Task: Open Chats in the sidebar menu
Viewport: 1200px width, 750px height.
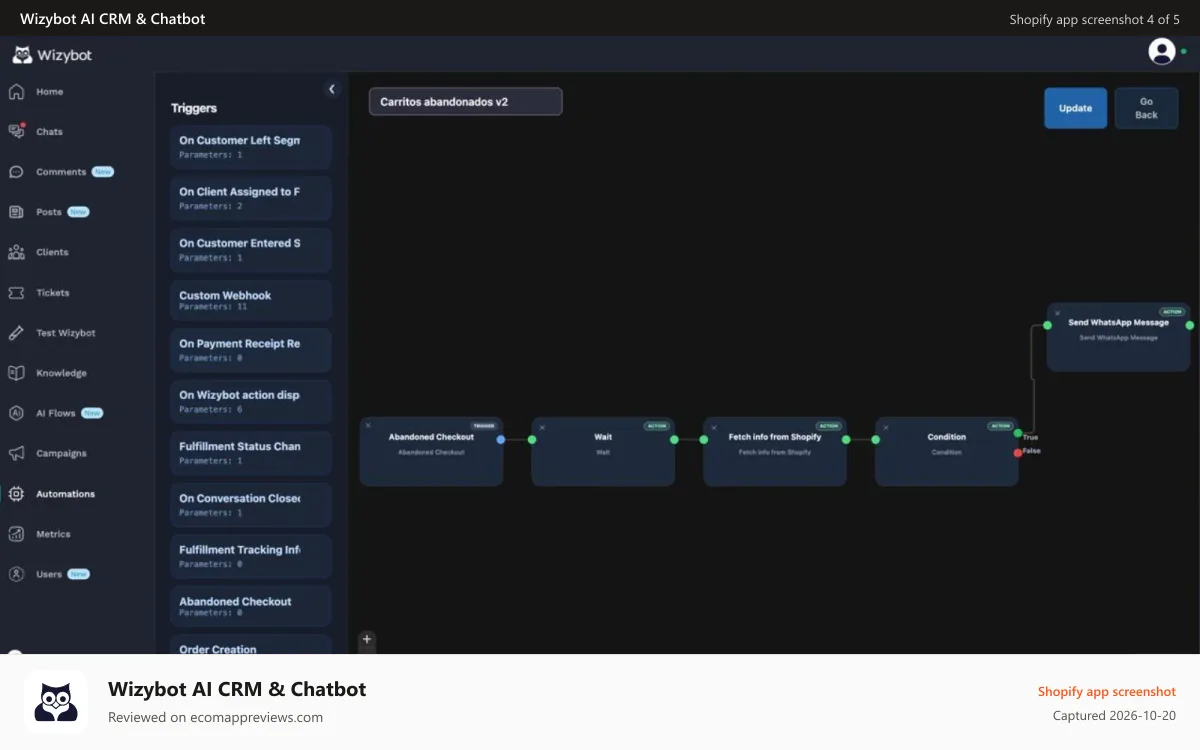Action: pos(49,132)
